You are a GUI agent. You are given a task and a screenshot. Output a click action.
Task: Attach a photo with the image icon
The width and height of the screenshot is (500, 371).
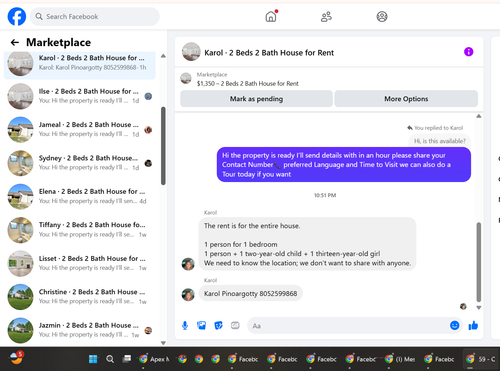click(201, 325)
